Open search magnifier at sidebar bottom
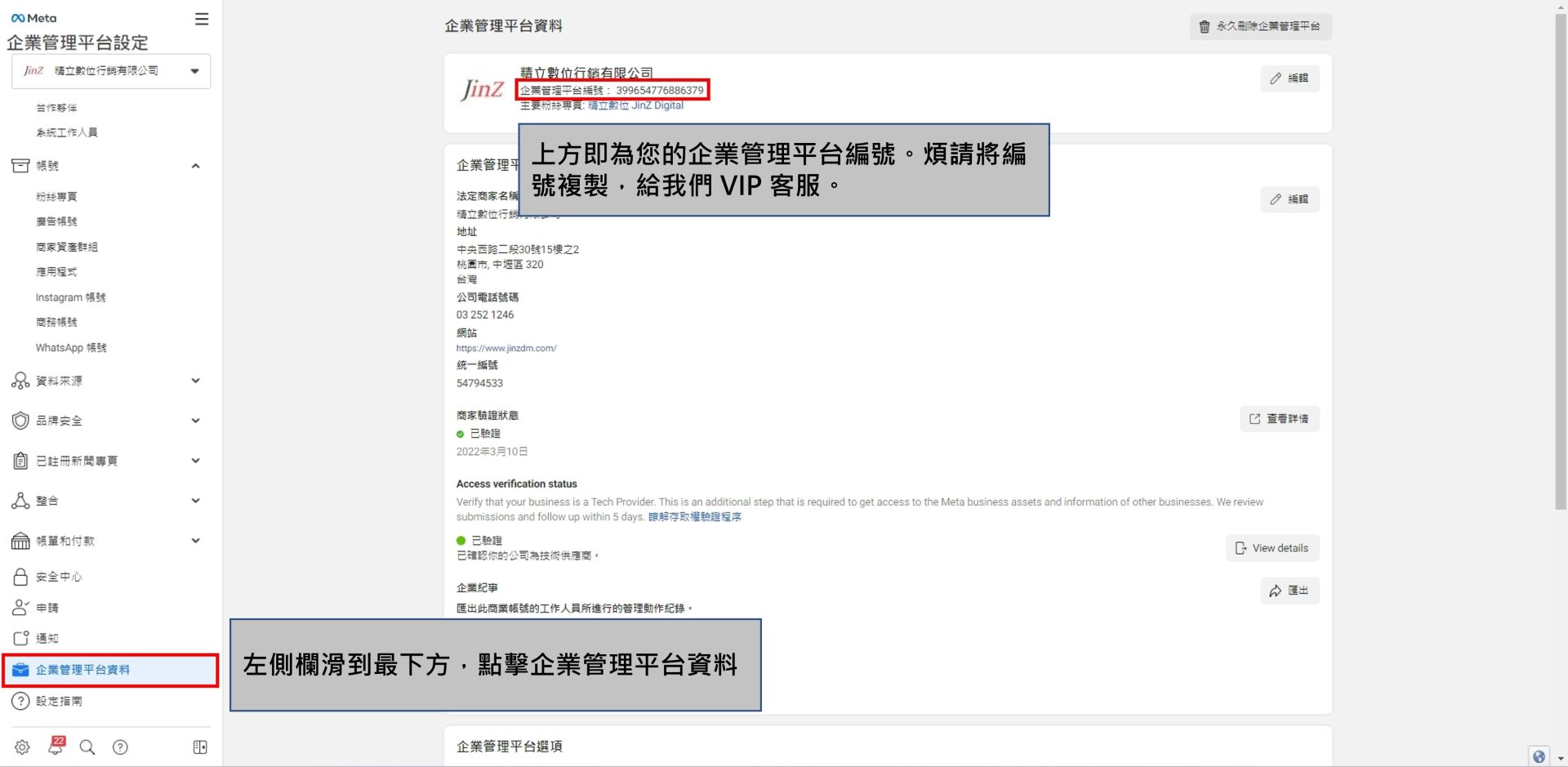 pos(87,747)
